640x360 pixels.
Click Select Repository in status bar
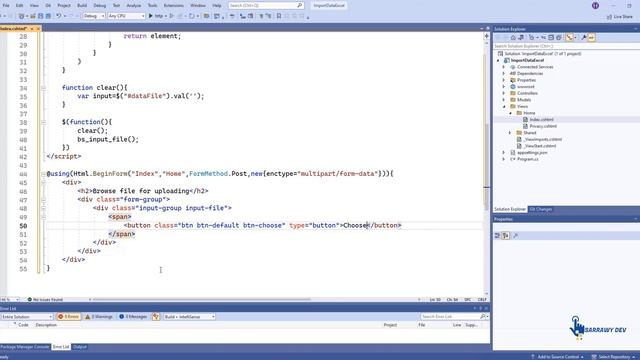click(614, 357)
